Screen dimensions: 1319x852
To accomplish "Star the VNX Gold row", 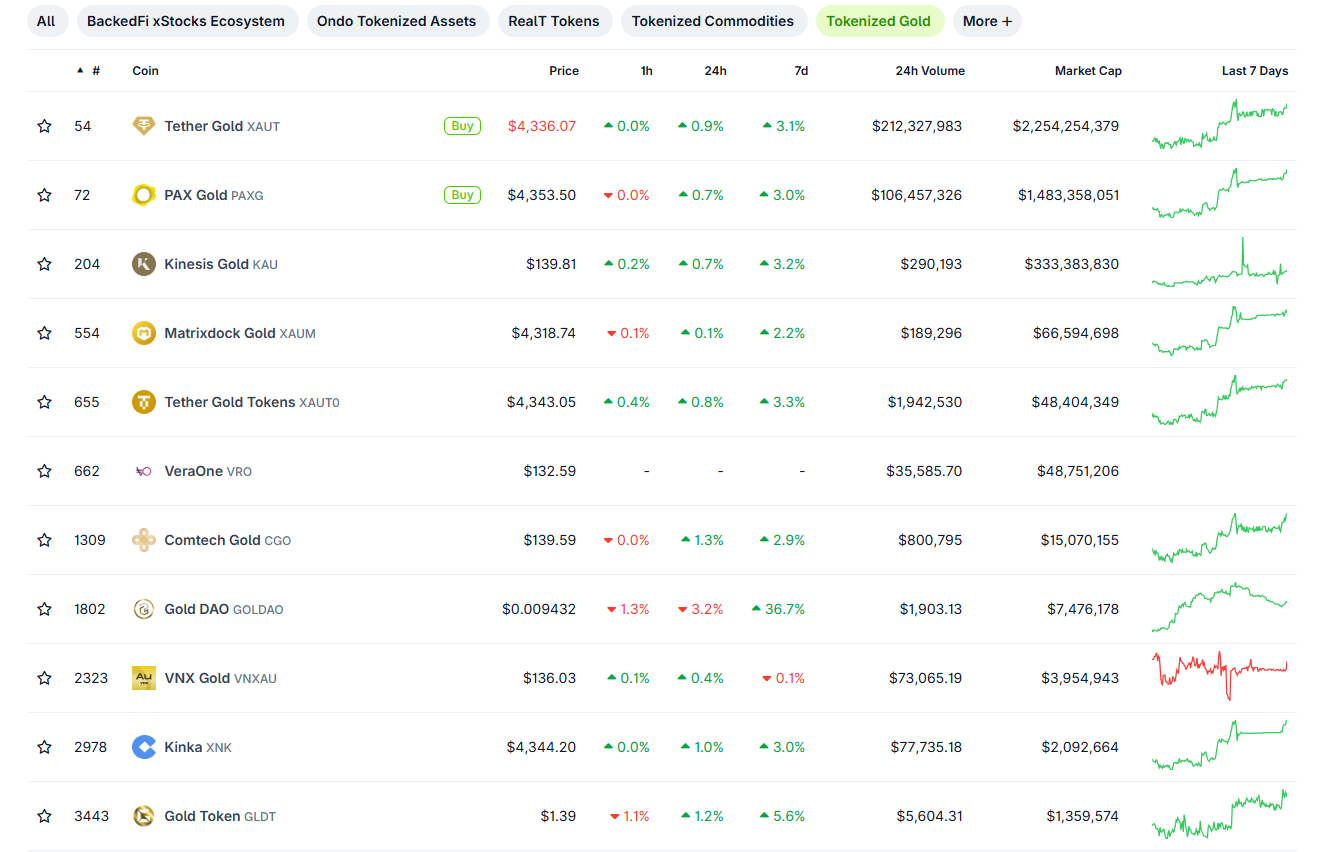I will (x=44, y=678).
